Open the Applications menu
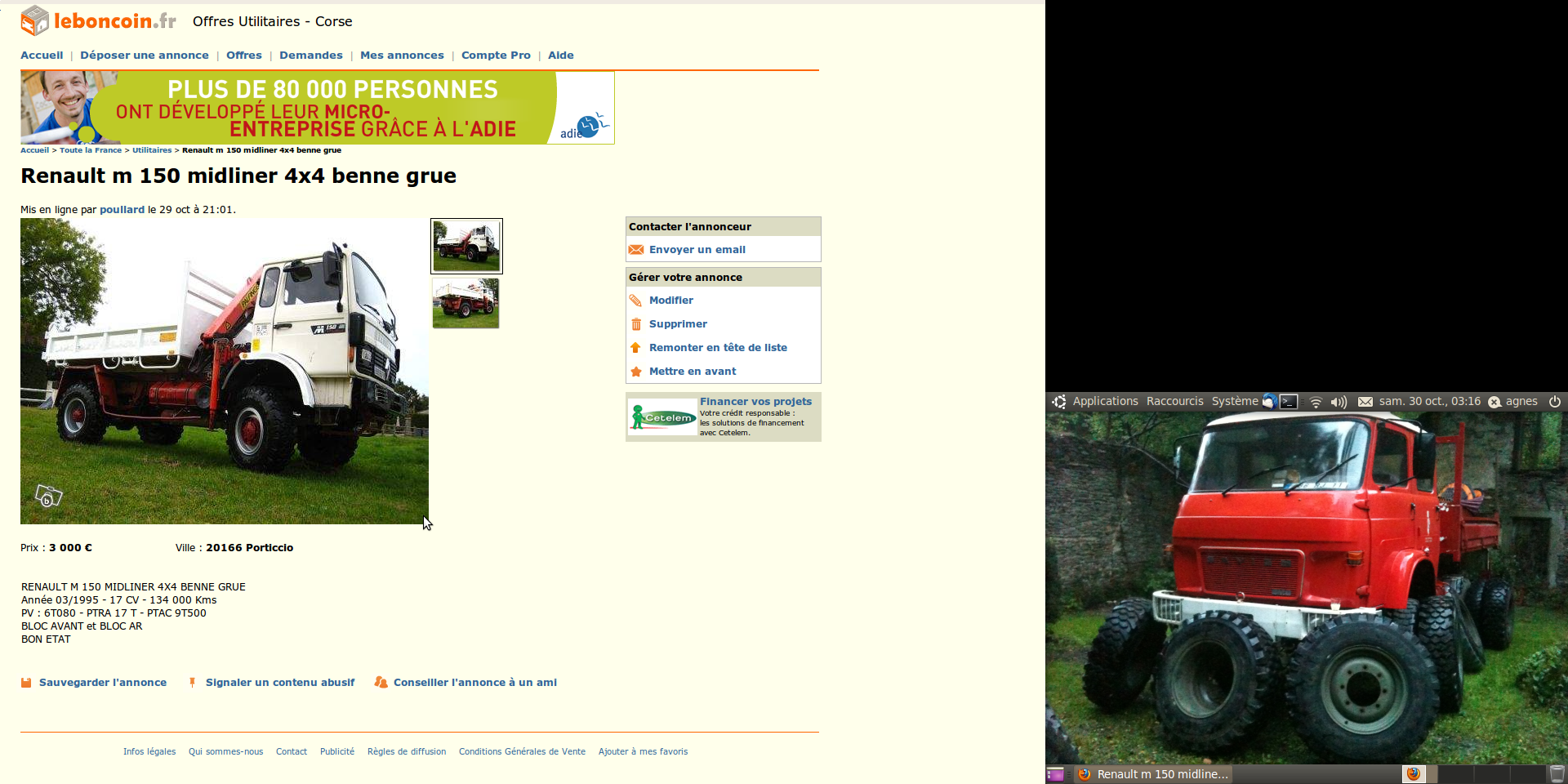This screenshot has height=784, width=1568. 1104,402
